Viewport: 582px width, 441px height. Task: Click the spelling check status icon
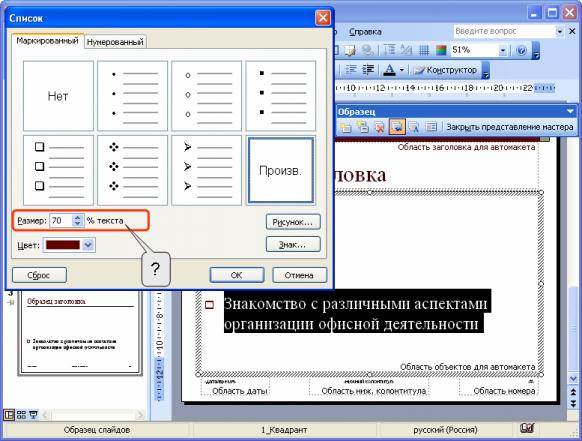click(x=527, y=428)
